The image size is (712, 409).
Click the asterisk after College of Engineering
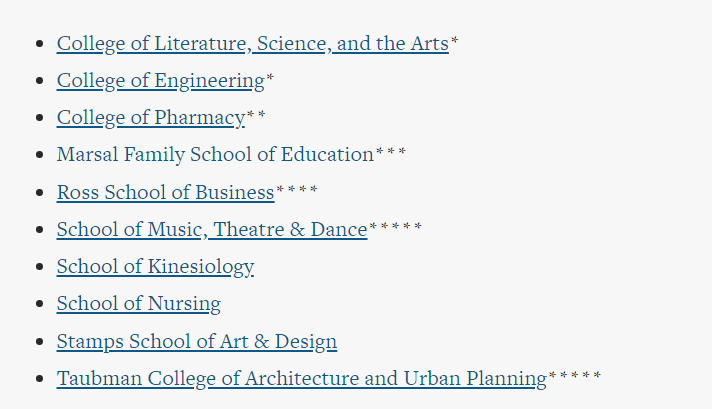(270, 78)
